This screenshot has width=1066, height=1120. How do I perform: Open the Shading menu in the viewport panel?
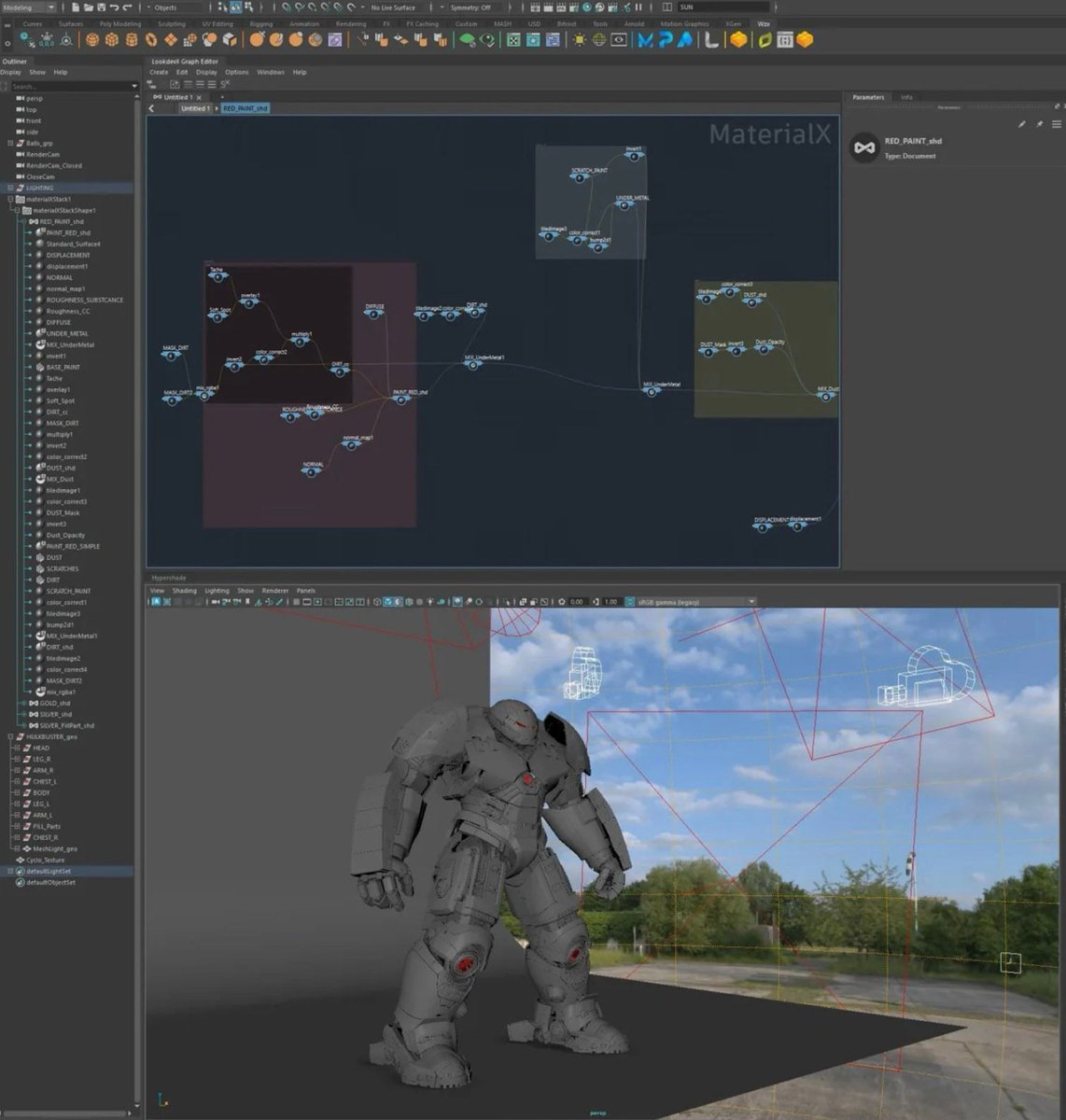(x=184, y=591)
